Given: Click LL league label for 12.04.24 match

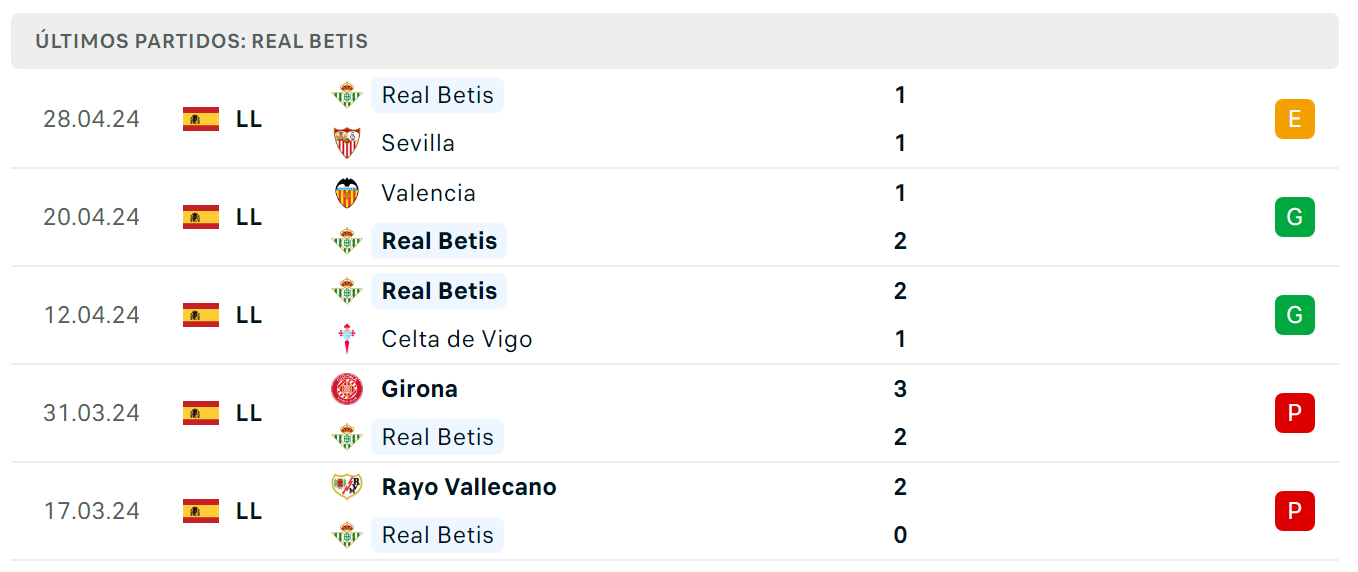Looking at the screenshot, I should coord(249,315).
